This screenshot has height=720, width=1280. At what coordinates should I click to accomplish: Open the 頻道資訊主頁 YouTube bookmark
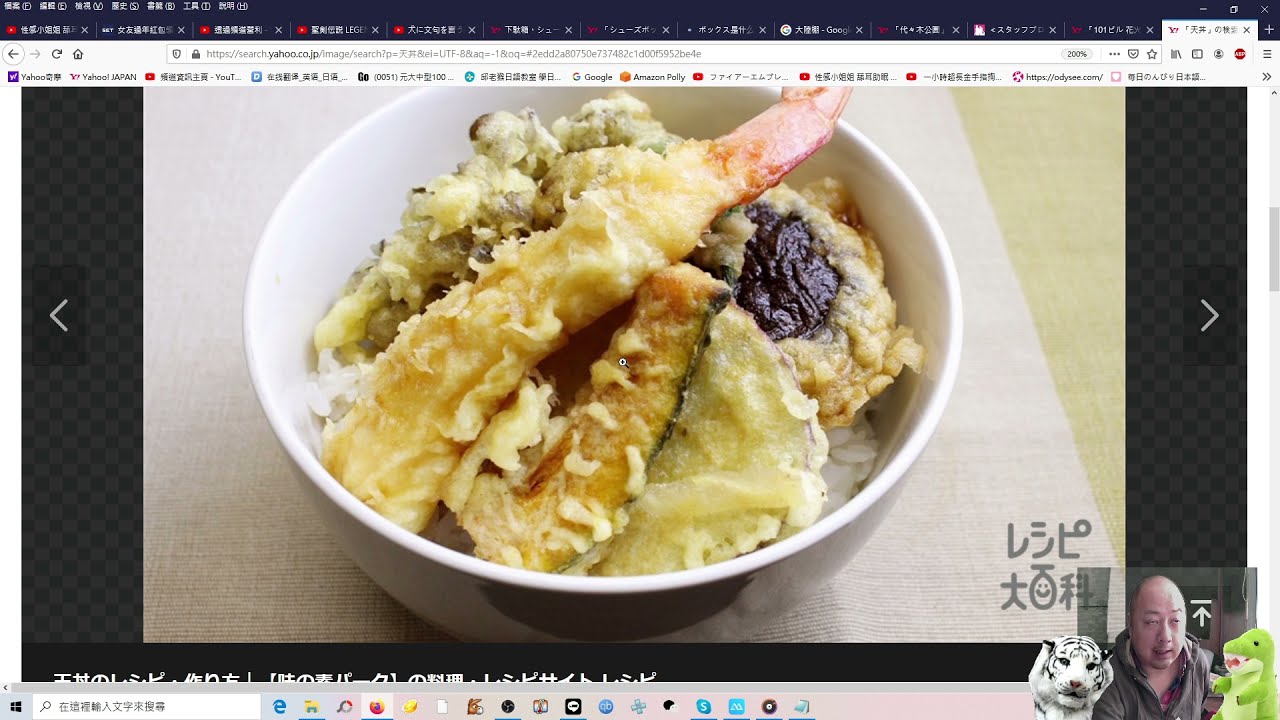point(194,77)
